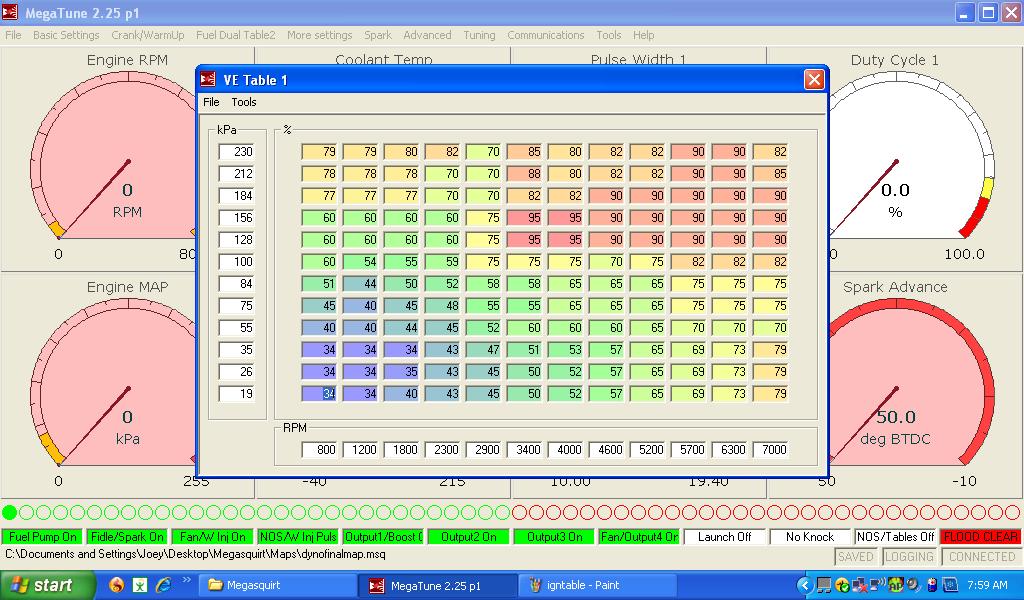The width and height of the screenshot is (1024, 600).
Task: Expand hidden quick launch icons chevron
Action: click(187, 580)
